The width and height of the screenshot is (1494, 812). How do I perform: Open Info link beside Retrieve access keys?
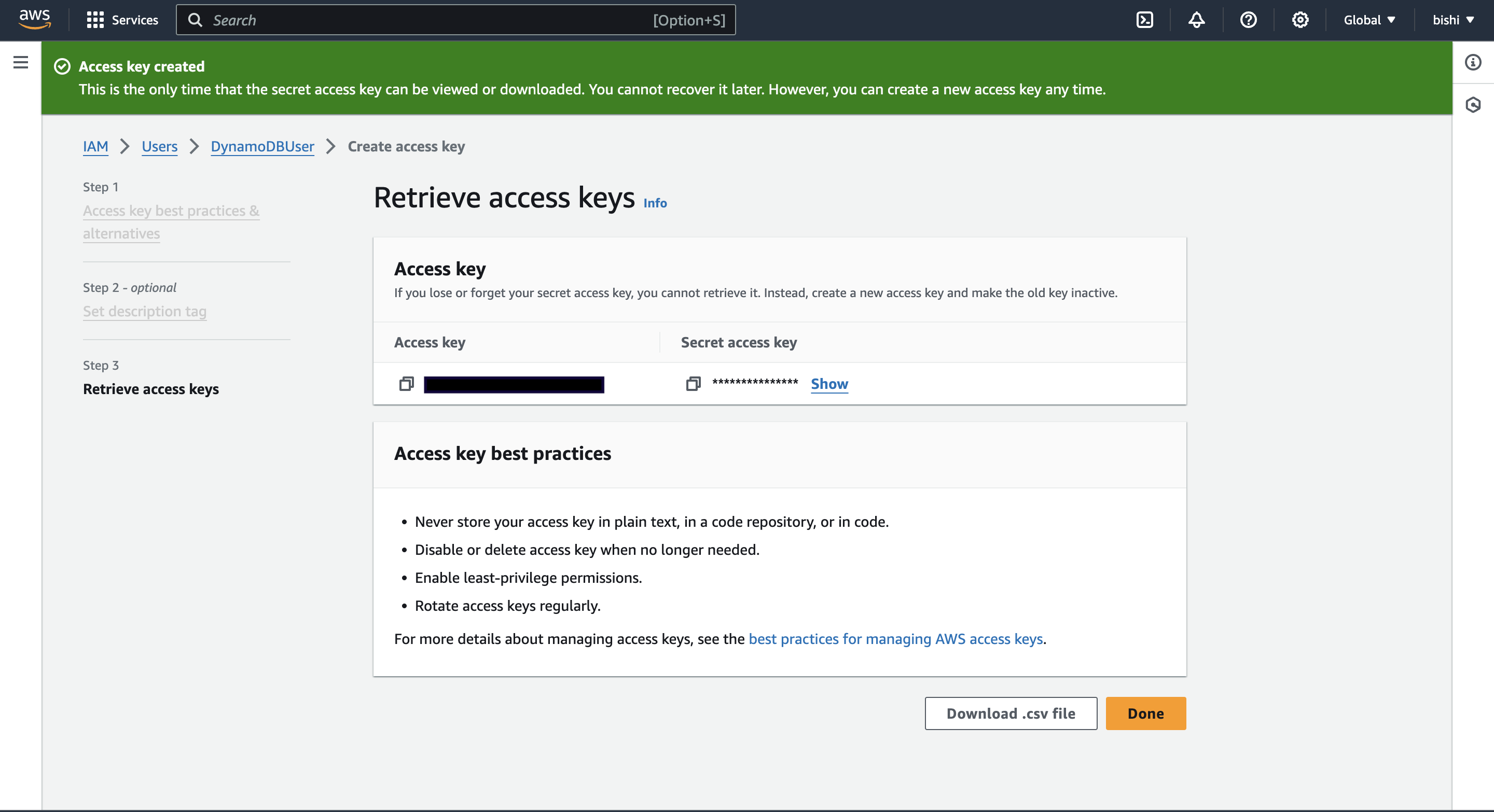coord(655,203)
